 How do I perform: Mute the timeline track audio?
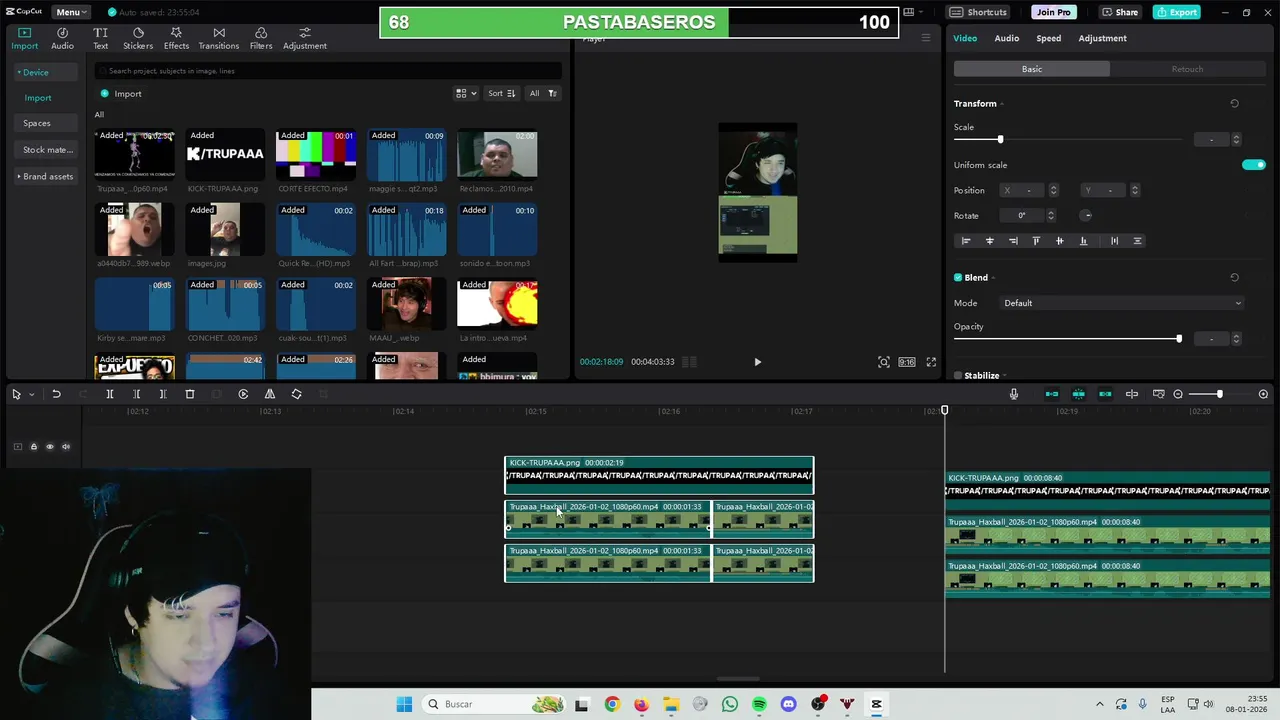point(66,447)
